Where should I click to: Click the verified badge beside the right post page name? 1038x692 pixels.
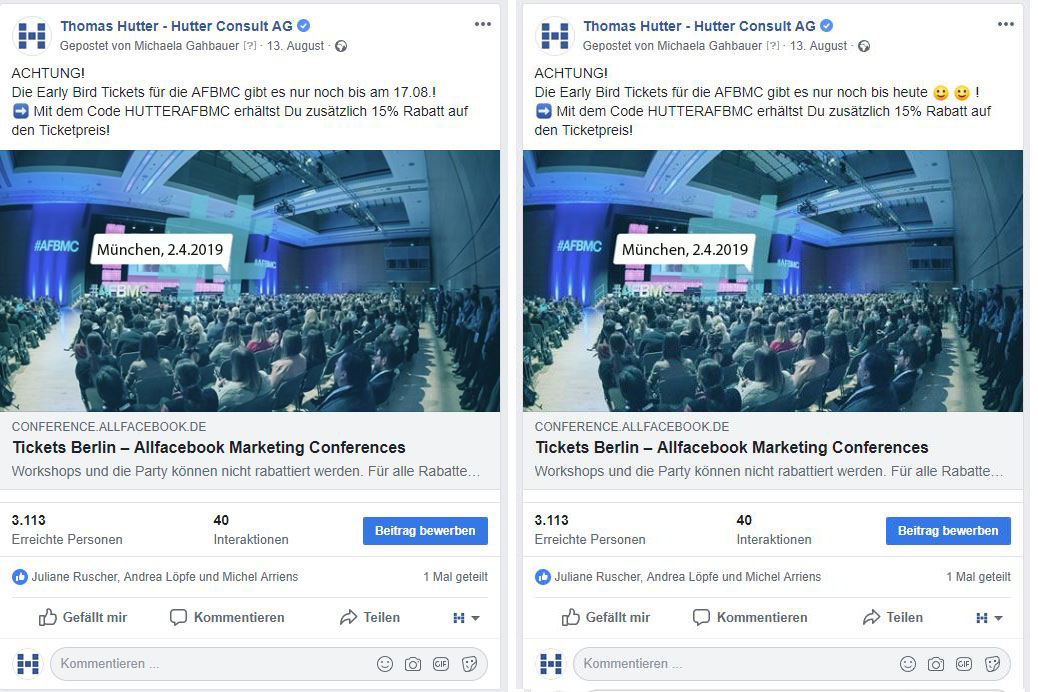(x=826, y=26)
